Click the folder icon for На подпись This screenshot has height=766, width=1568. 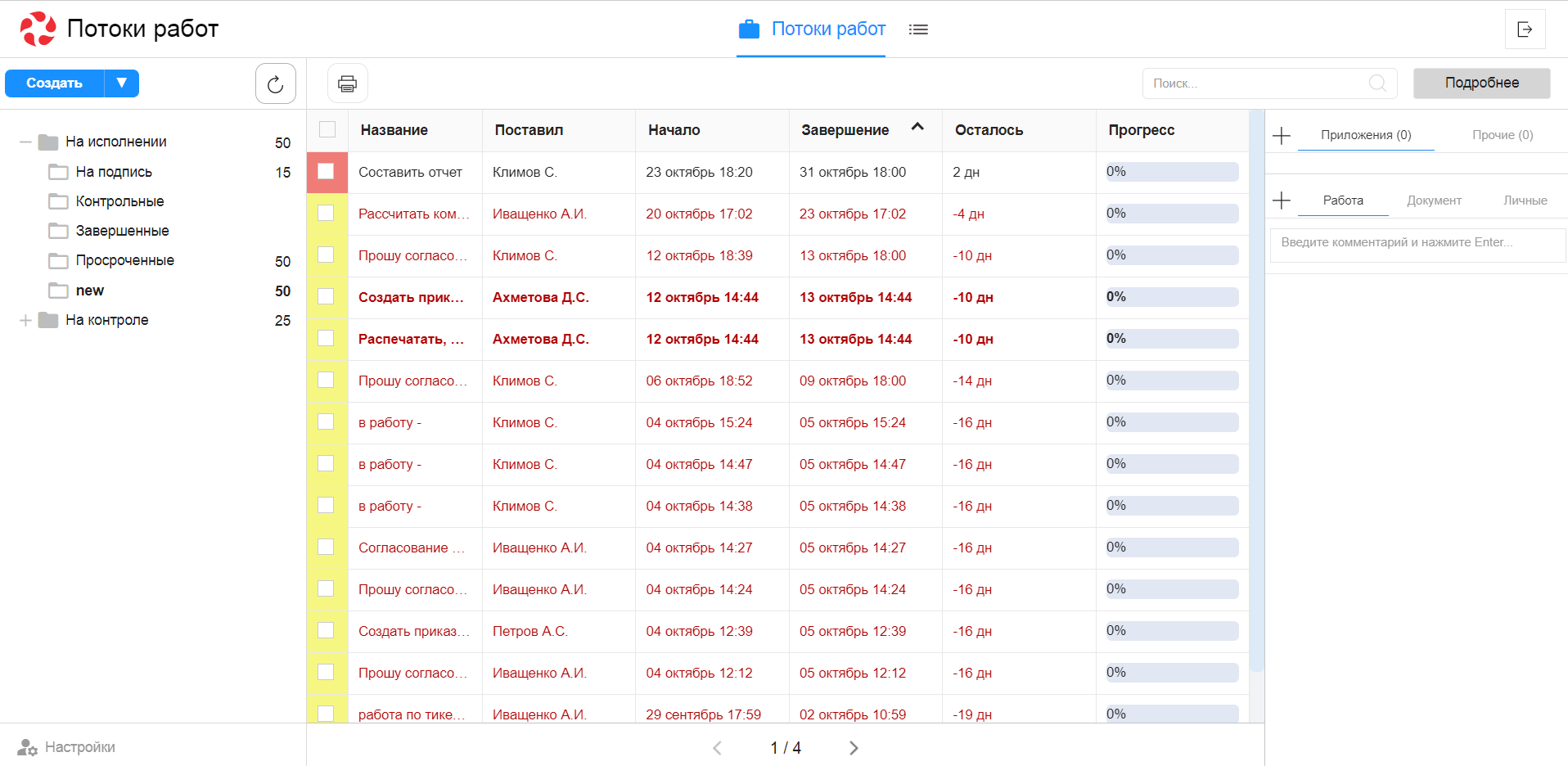pos(58,172)
